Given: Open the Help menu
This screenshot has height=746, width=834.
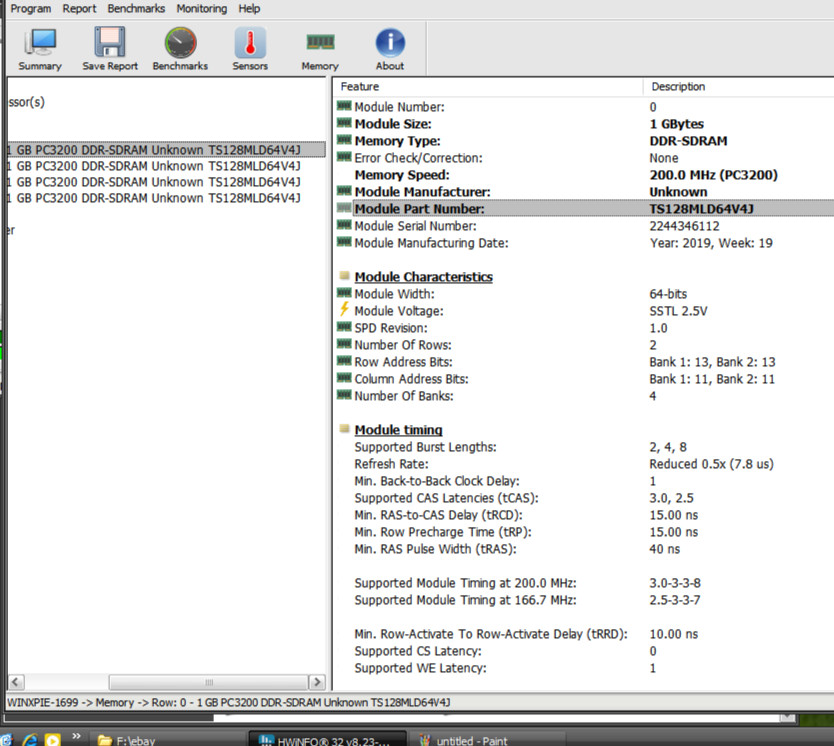Looking at the screenshot, I should [x=249, y=8].
